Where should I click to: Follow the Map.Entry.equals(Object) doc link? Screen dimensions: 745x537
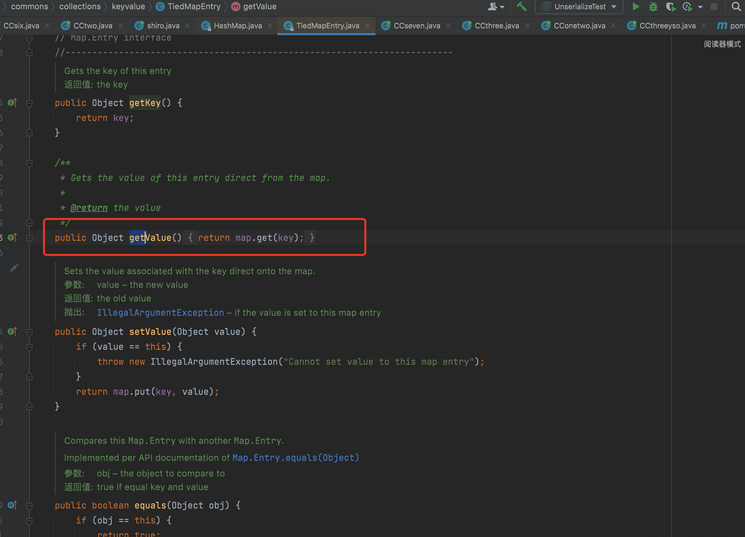(x=295, y=458)
